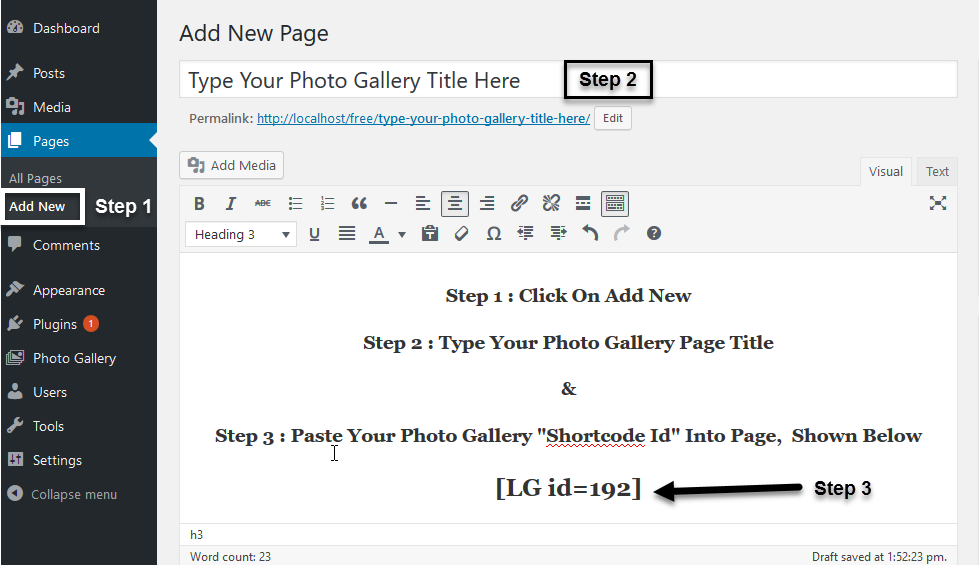The width and height of the screenshot is (979, 565).
Task: Open Posts menu in the sidebar
Action: click(79, 73)
